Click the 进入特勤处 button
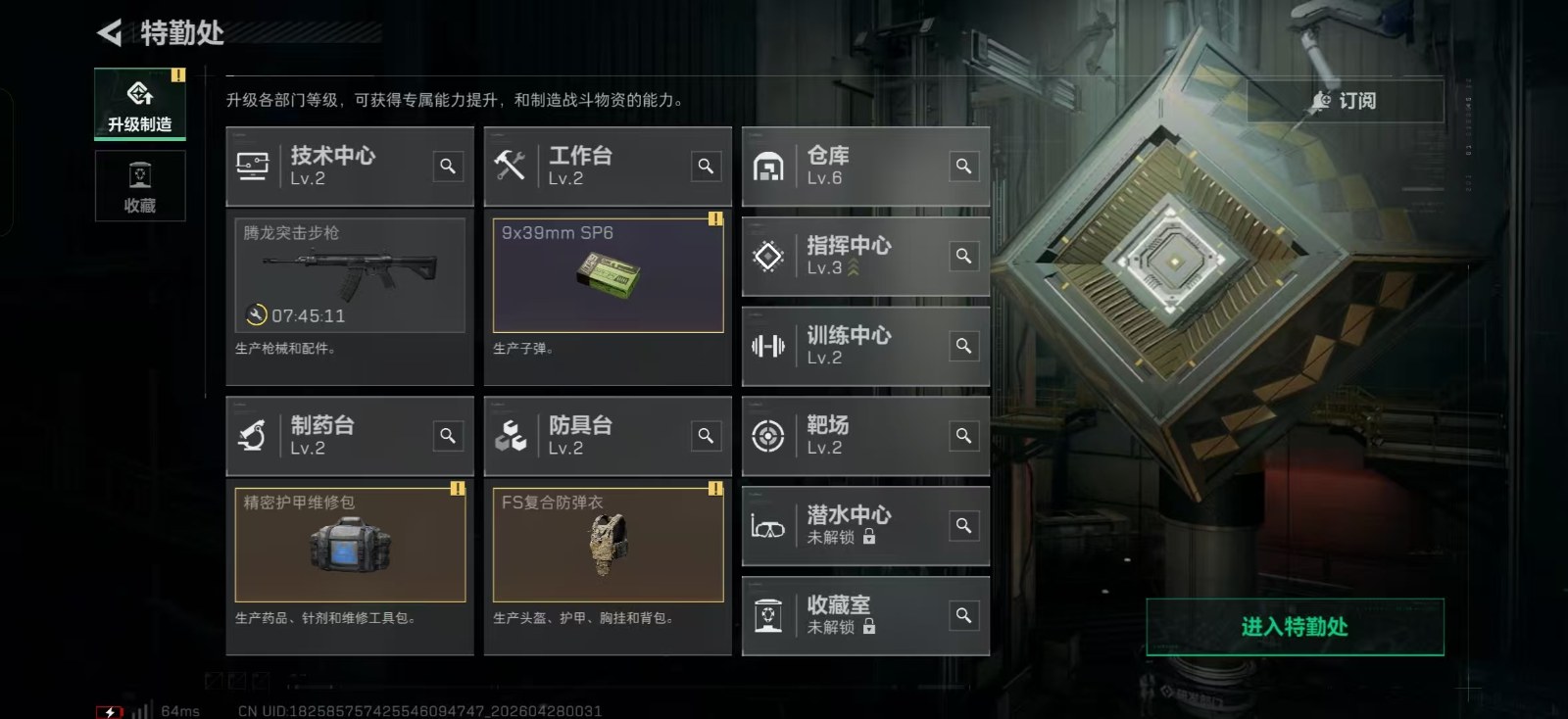The height and width of the screenshot is (719, 1568). tap(1295, 627)
